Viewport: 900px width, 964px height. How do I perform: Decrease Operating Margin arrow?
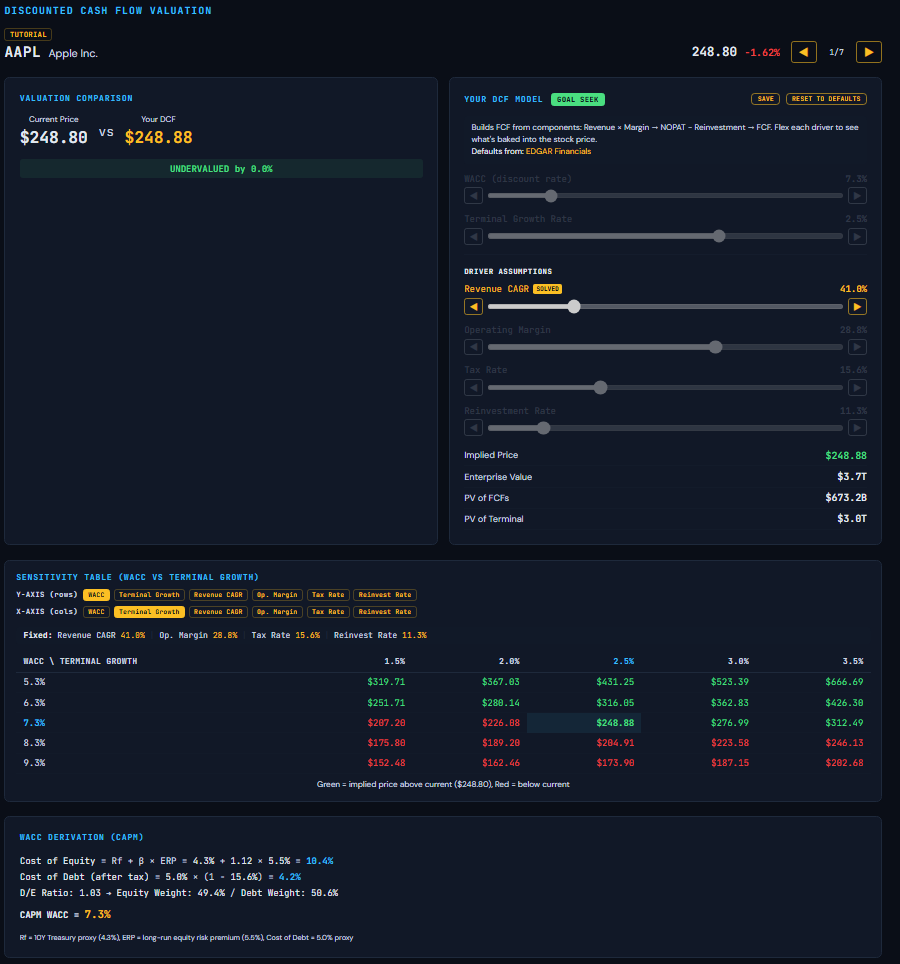(x=473, y=347)
